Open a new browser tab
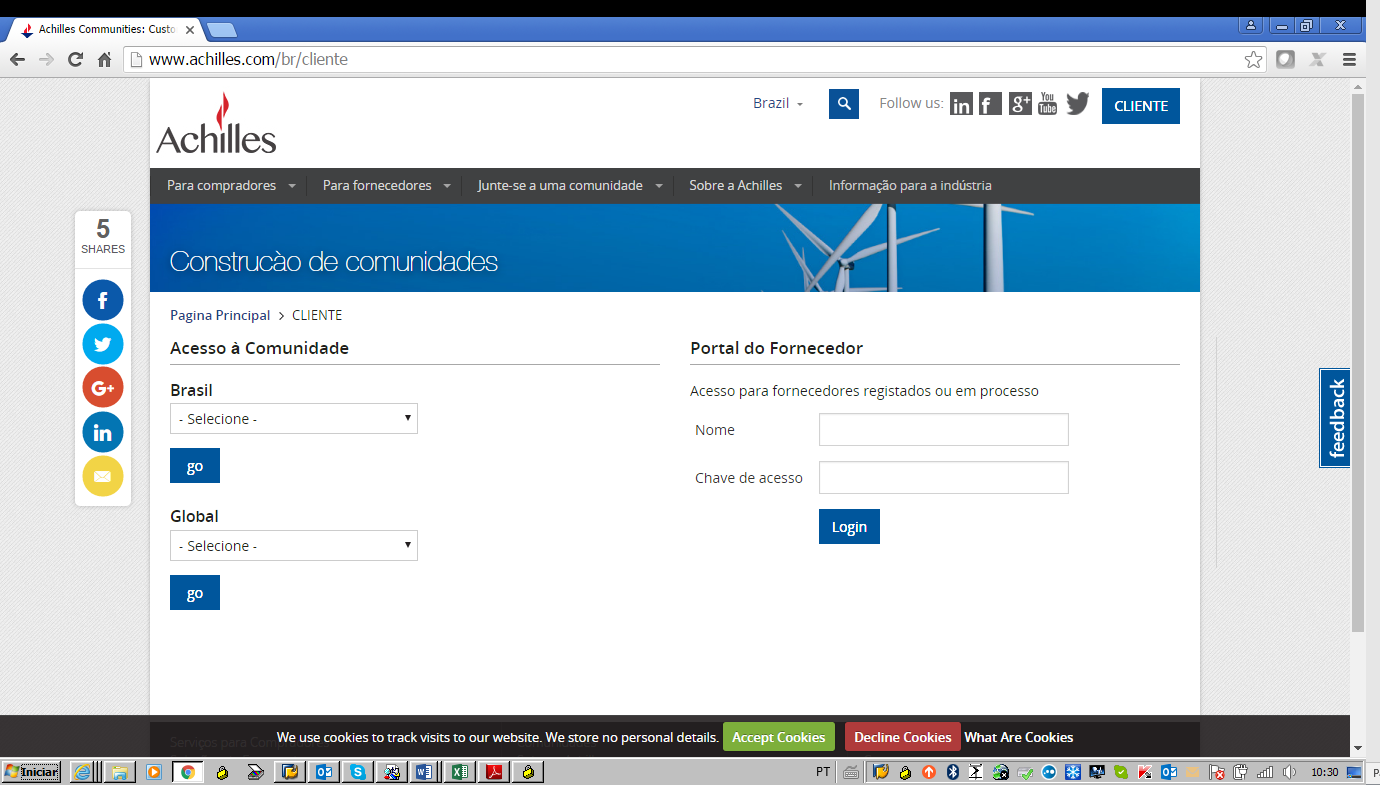 (221, 30)
